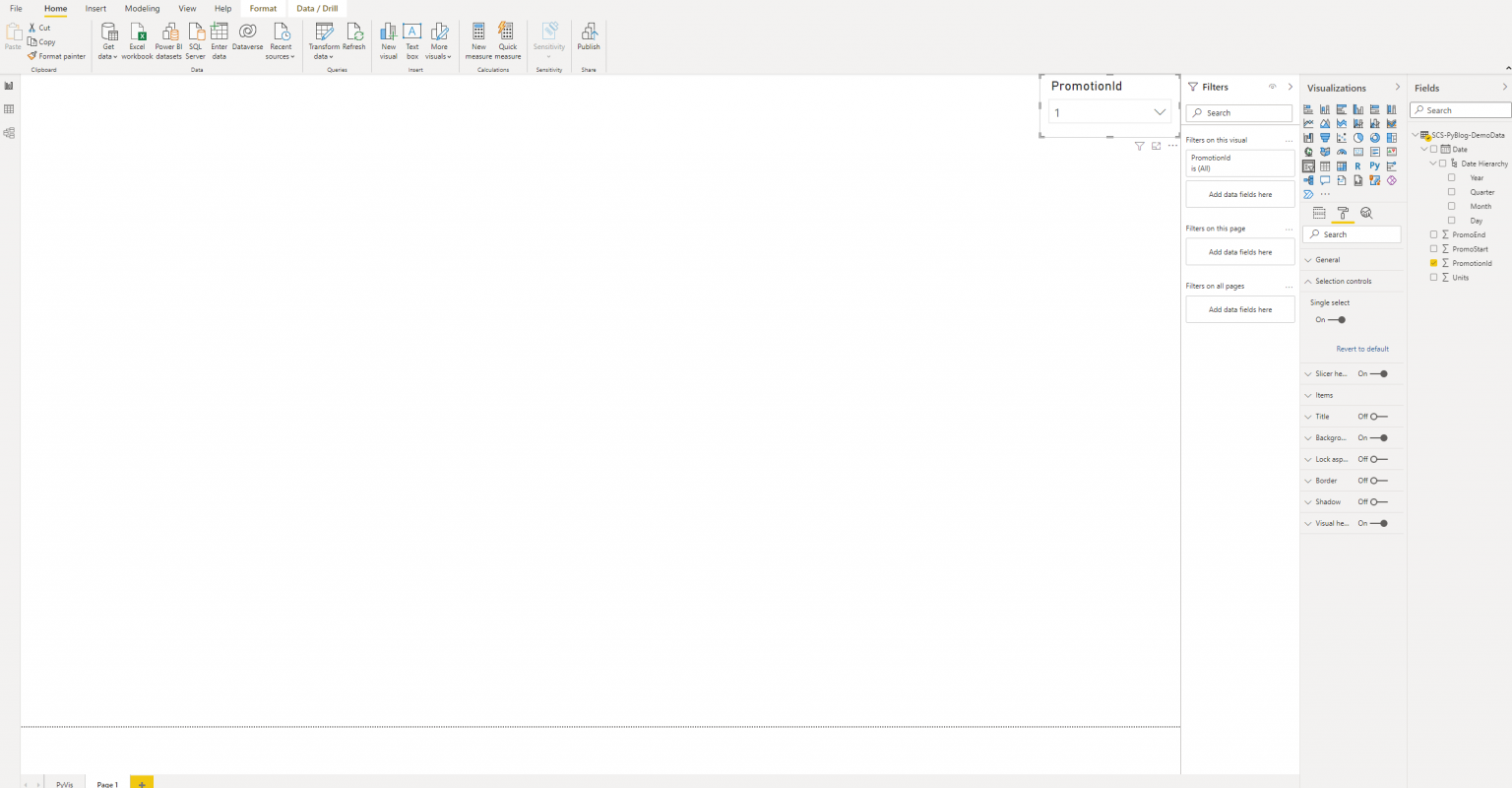Image resolution: width=1512 pixels, height=788 pixels.
Task: Click the Revert to default link
Action: [x=1362, y=349]
